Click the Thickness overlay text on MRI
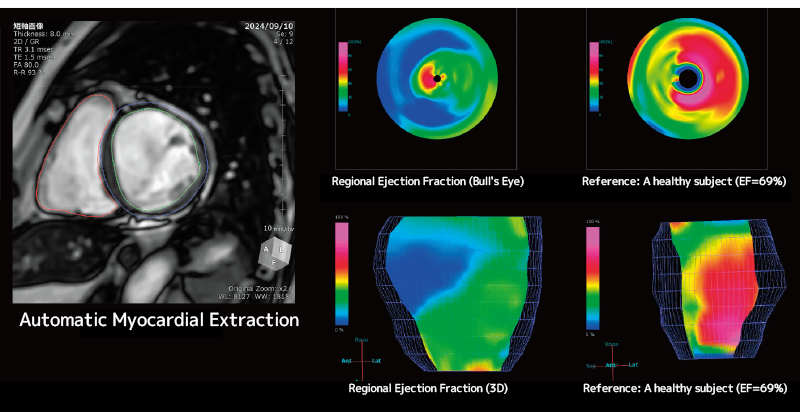Viewport: 800px width, 420px height. click(x=41, y=32)
